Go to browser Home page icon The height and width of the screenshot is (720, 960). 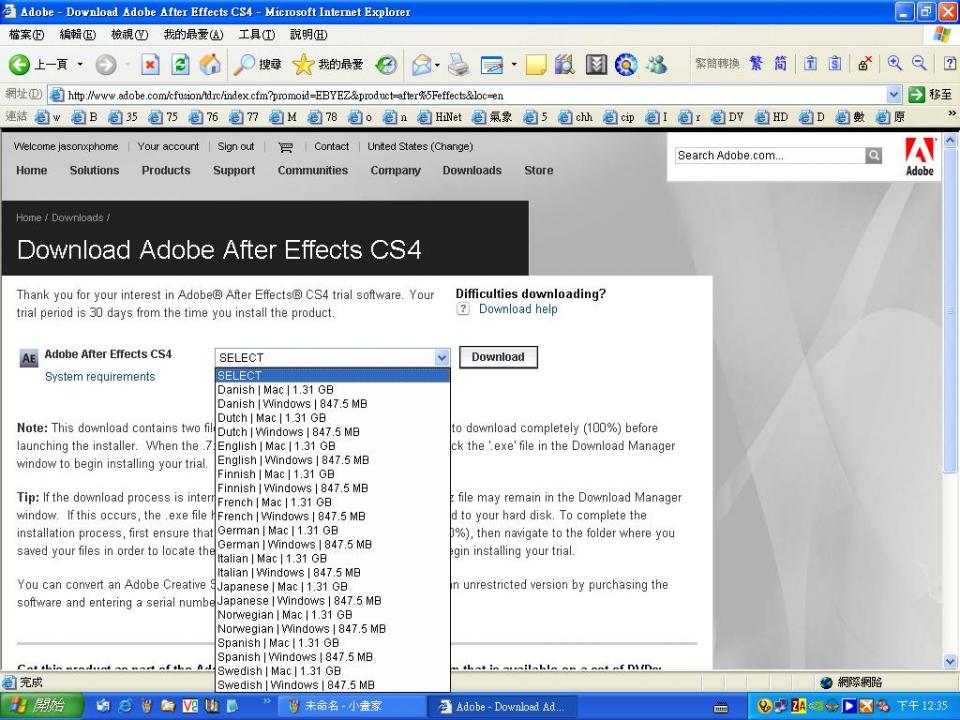coord(209,64)
